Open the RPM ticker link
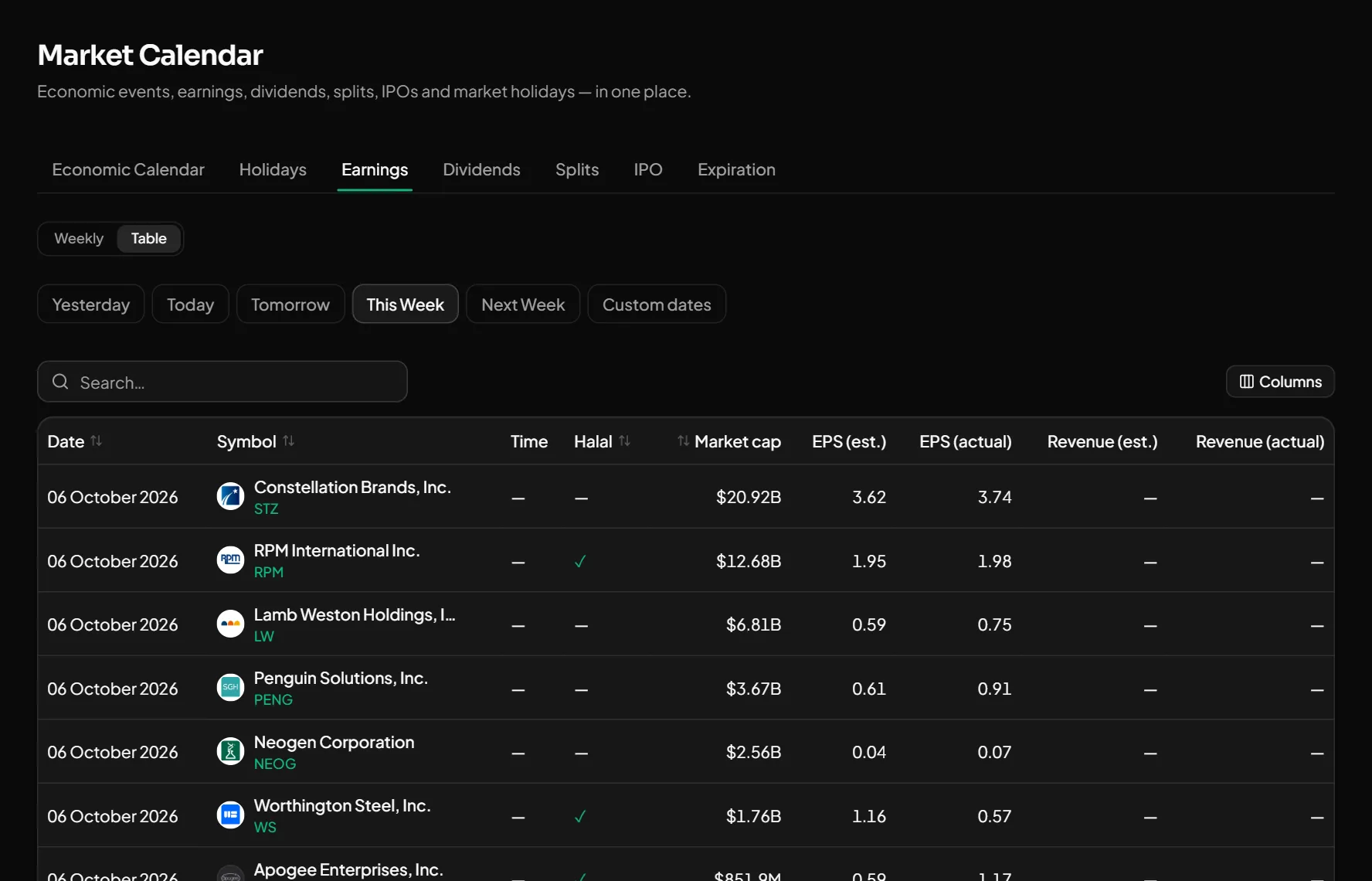1372x881 pixels. pyautogui.click(x=269, y=572)
